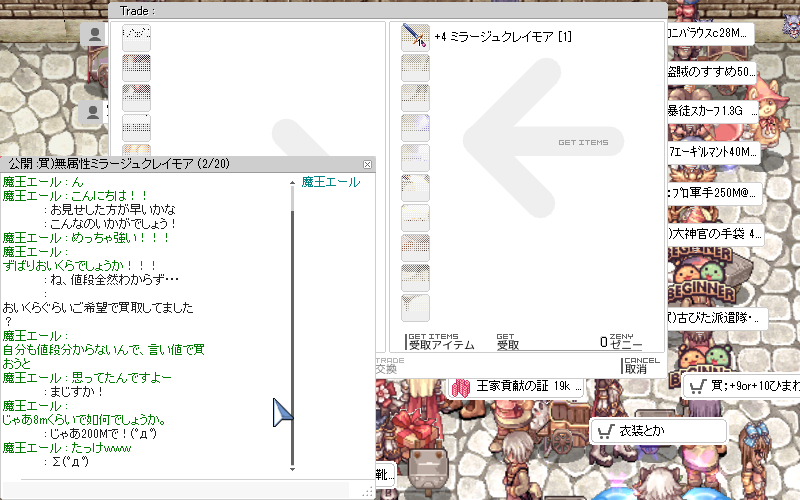Click the cart icon on 衣装とか sign

605,432
